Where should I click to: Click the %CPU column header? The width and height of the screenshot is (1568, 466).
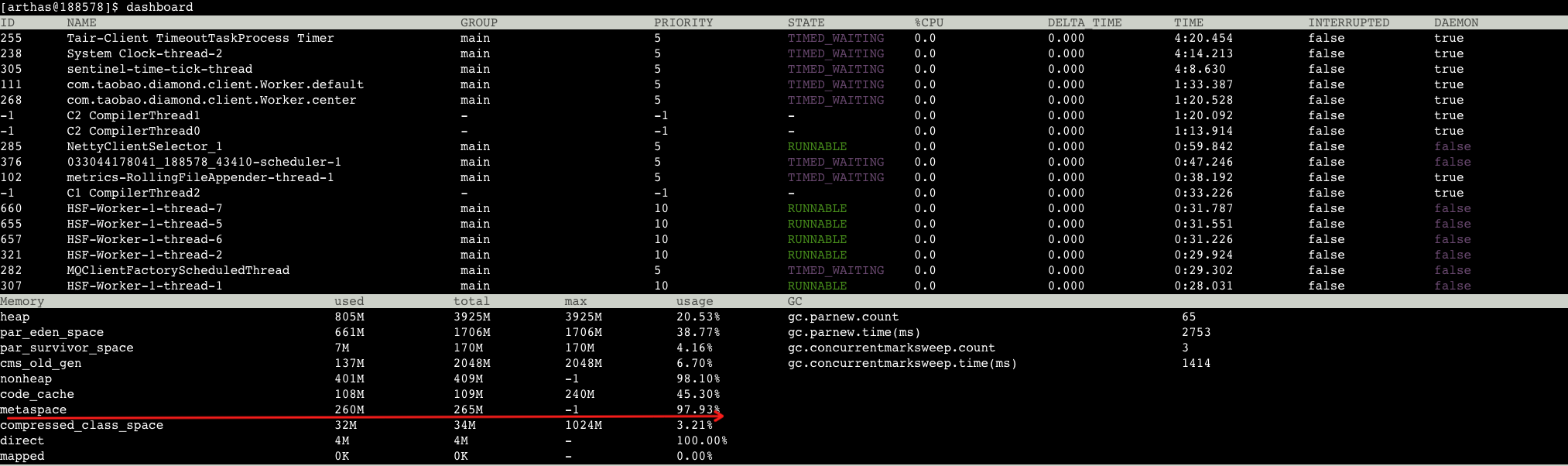tap(929, 22)
